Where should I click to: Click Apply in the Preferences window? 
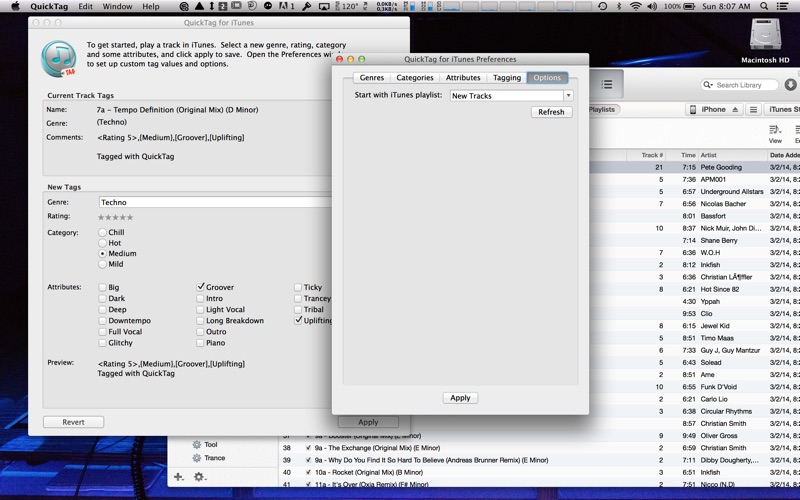click(x=460, y=398)
